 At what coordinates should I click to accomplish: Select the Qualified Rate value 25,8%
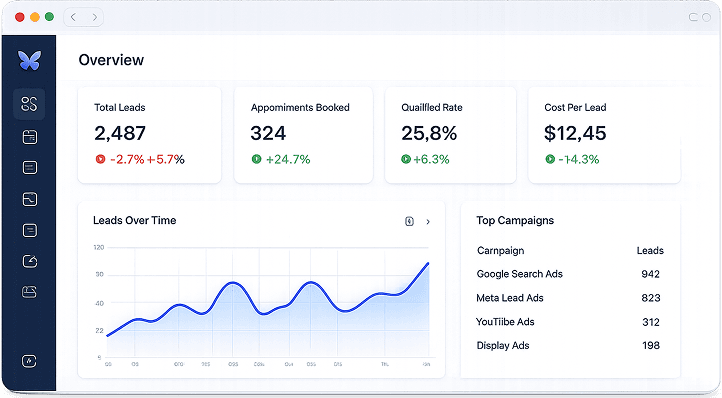click(429, 133)
